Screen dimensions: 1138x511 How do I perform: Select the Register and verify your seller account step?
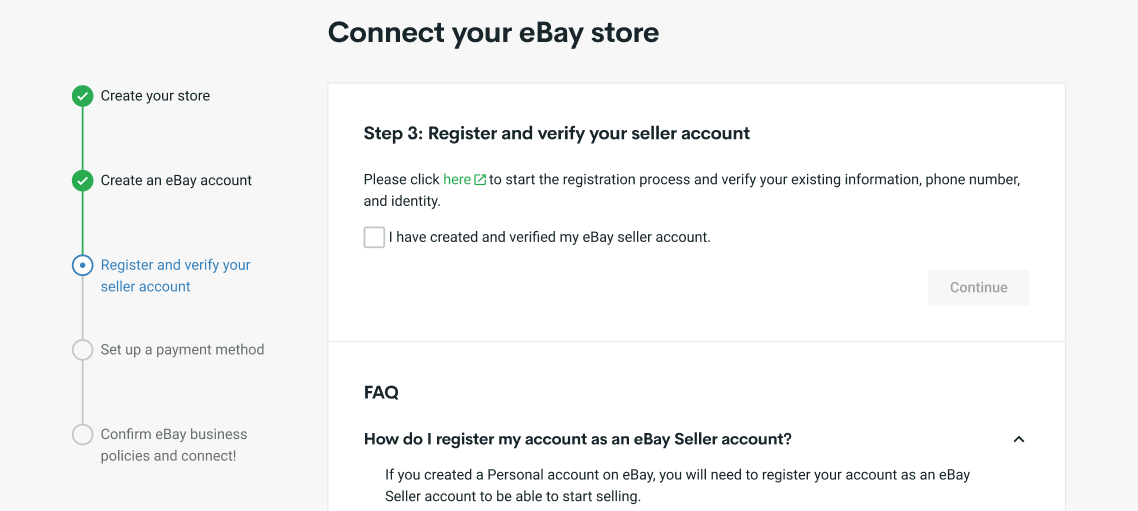pos(176,276)
